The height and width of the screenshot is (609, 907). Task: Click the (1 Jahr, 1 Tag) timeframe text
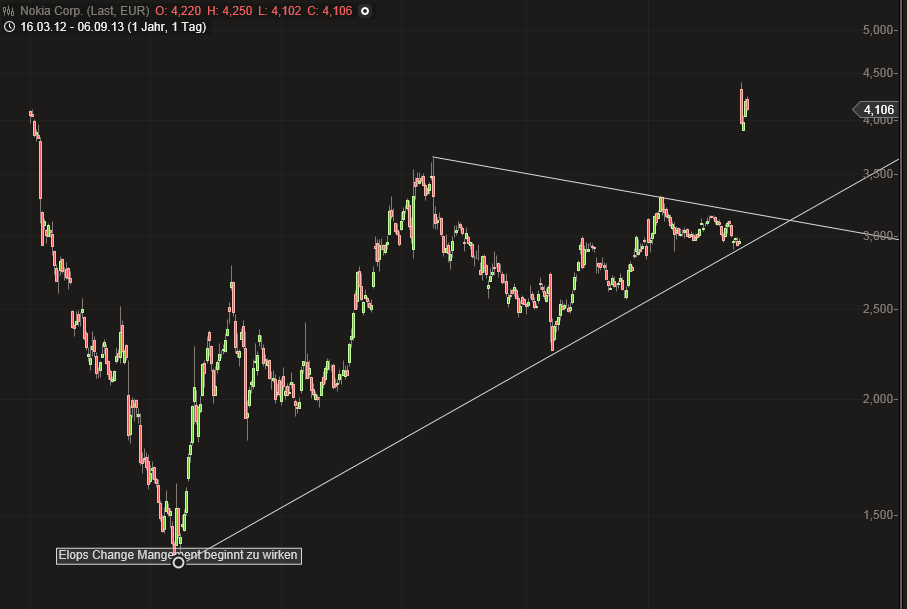168,28
